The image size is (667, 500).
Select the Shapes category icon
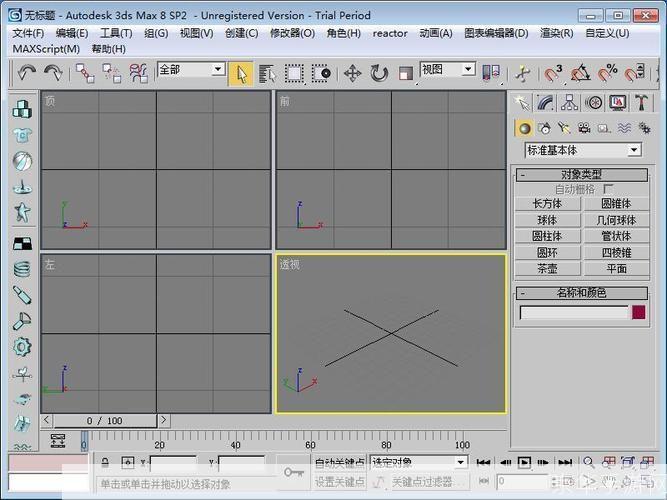(544, 128)
